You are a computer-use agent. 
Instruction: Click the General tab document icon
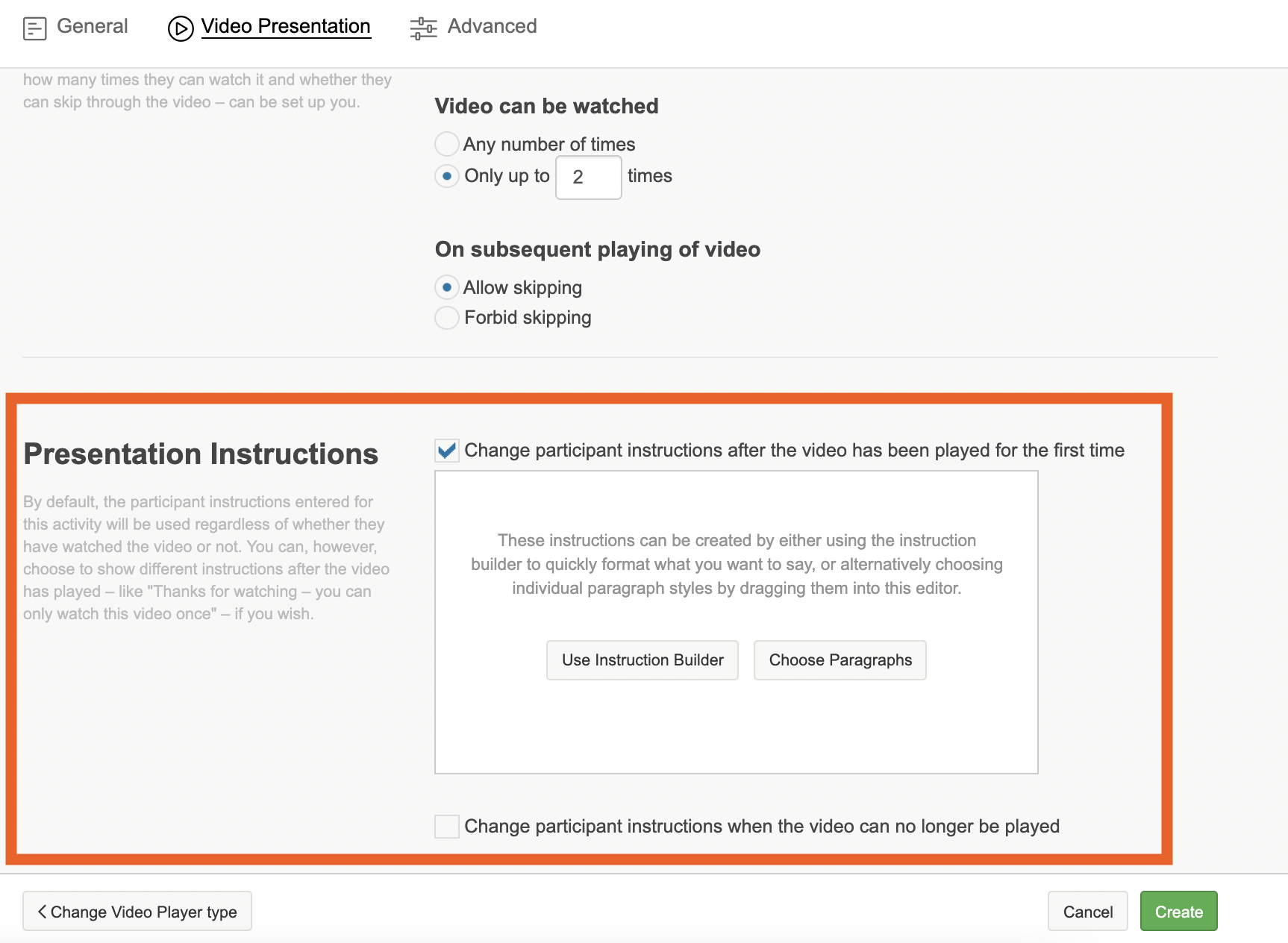pyautogui.click(x=34, y=28)
